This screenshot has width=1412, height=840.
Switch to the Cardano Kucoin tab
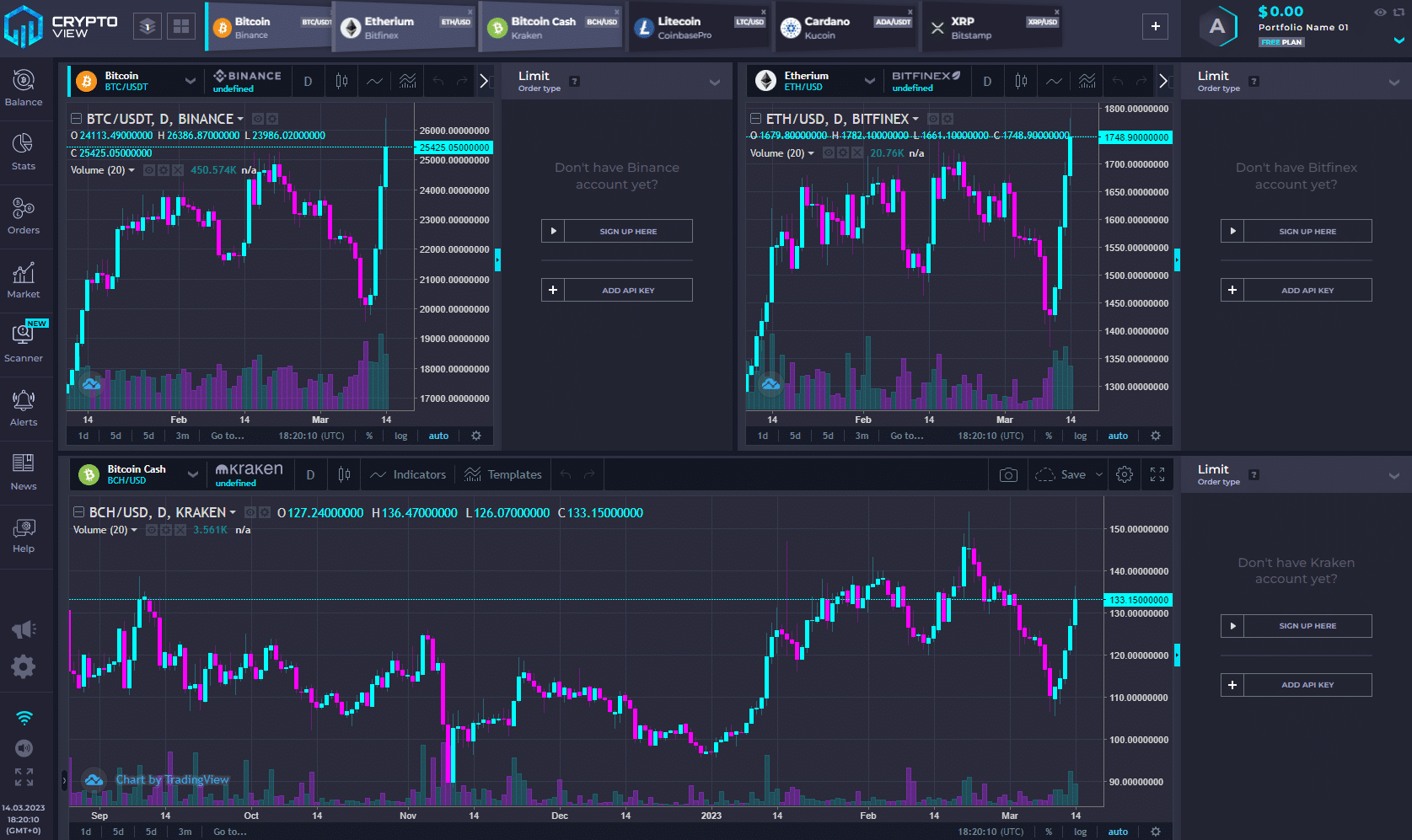pos(846,28)
